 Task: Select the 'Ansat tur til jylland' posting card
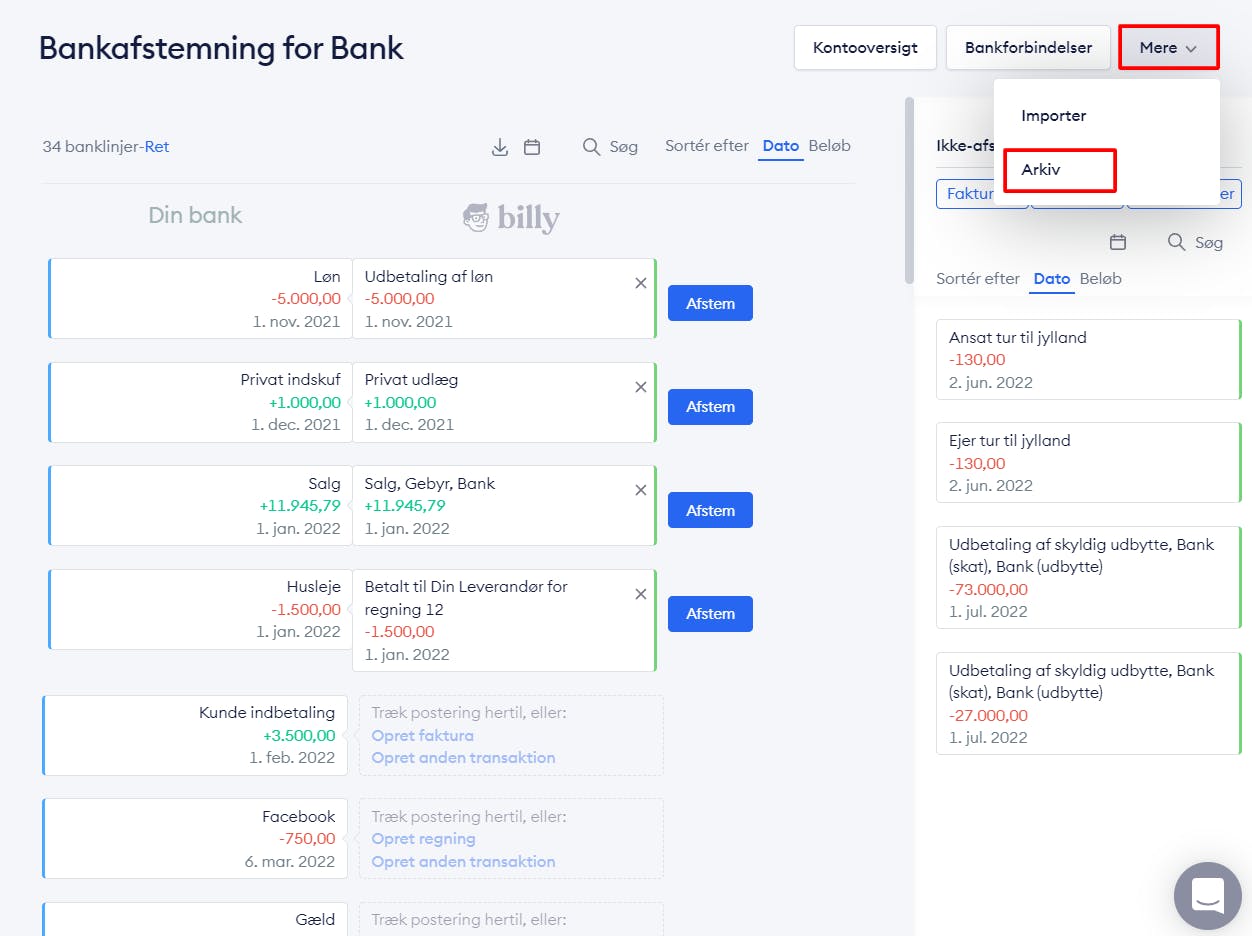click(x=1088, y=360)
